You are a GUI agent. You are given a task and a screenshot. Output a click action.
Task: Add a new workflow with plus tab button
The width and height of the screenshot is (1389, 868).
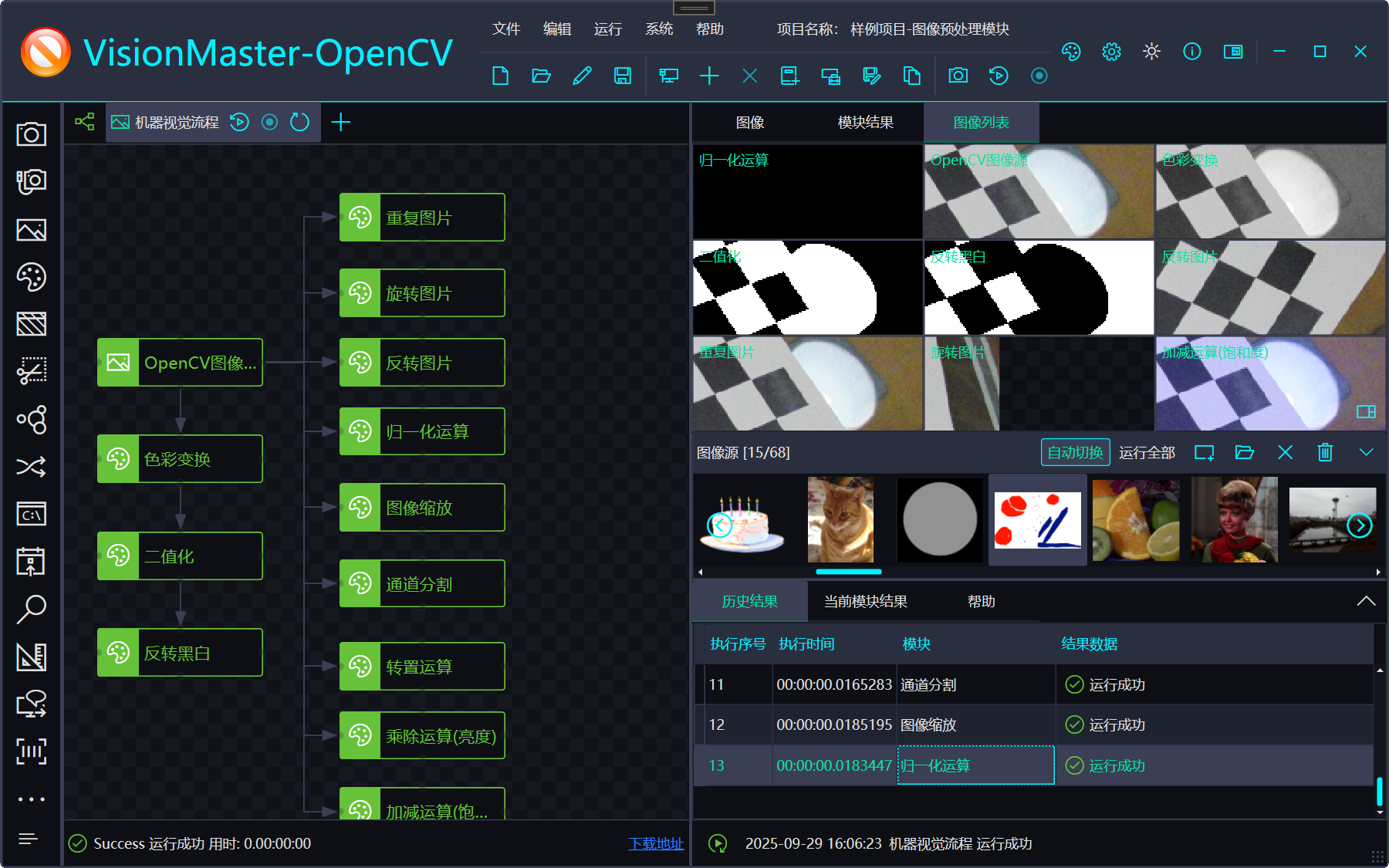[340, 122]
